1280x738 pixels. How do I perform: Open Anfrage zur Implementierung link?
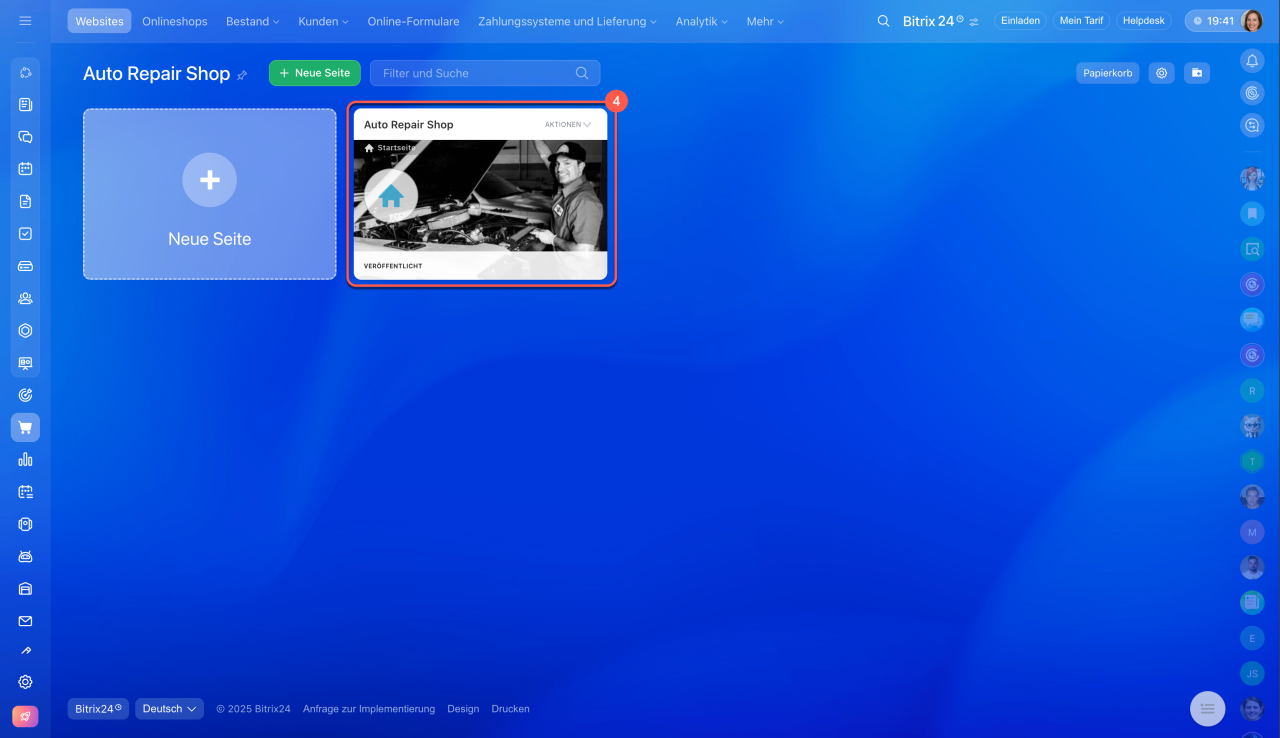(369, 709)
